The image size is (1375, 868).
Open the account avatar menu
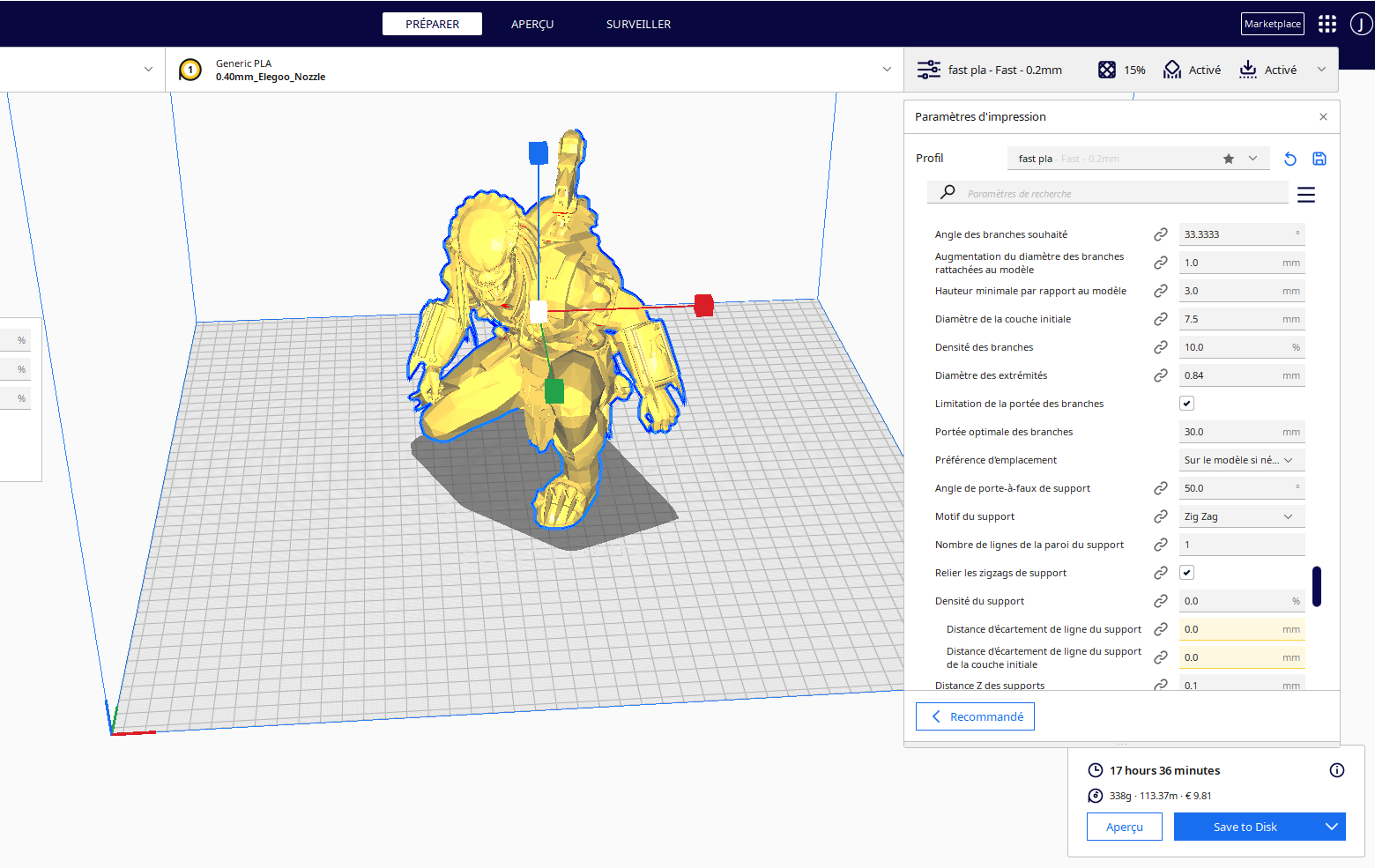click(x=1362, y=24)
